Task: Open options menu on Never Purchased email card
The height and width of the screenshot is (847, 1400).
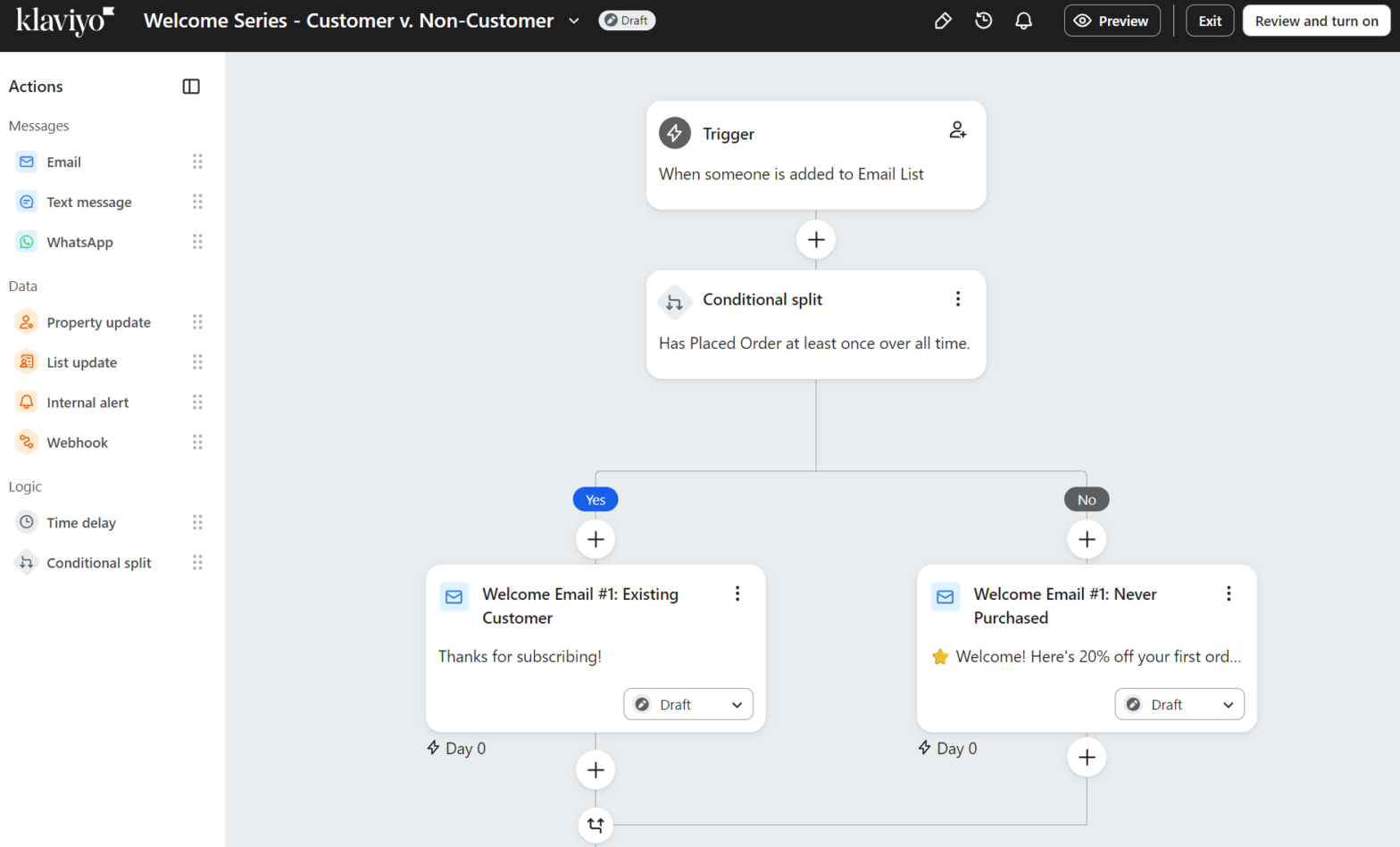Action: point(1229,594)
